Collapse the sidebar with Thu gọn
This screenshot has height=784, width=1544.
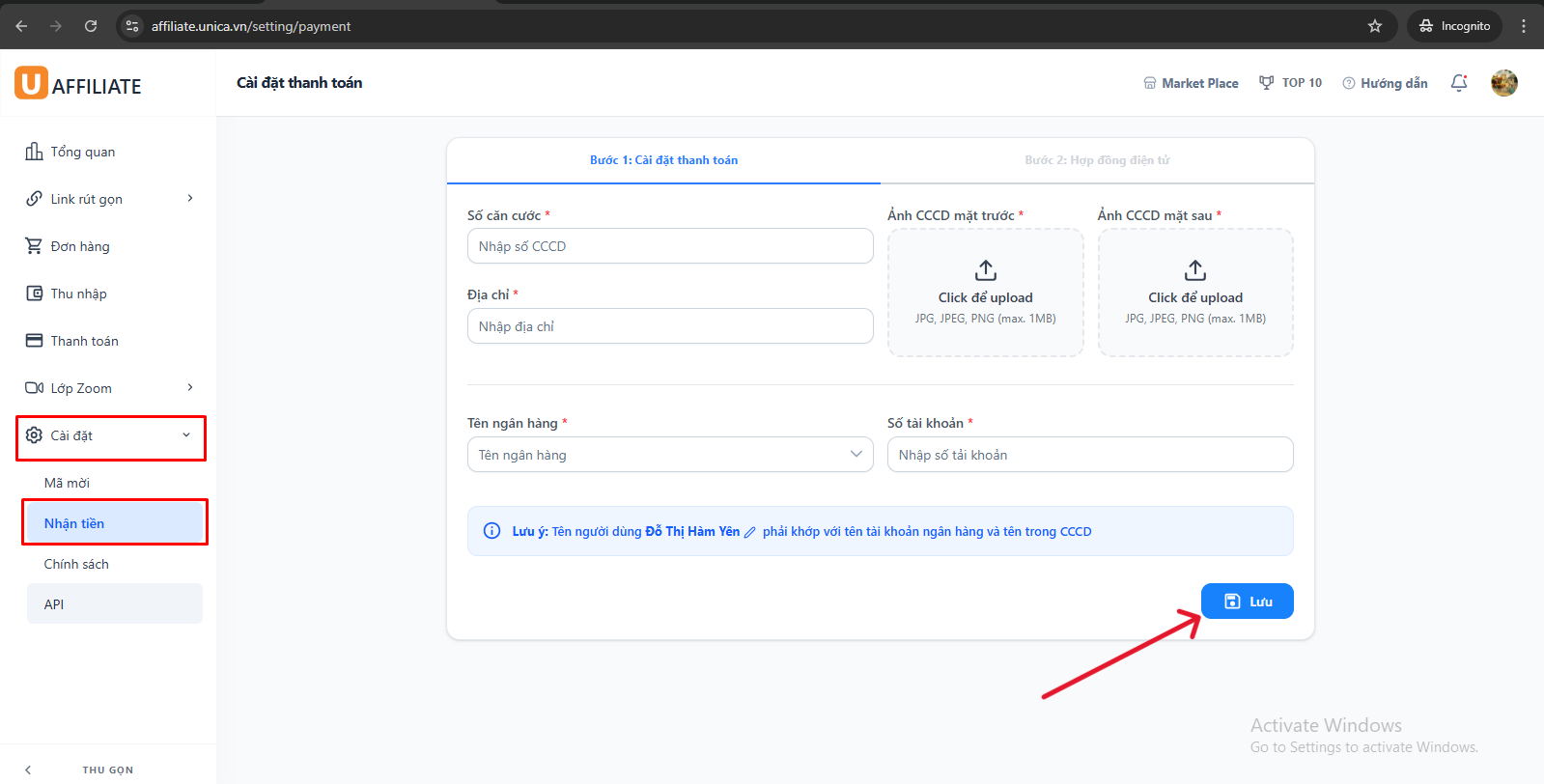(107, 770)
